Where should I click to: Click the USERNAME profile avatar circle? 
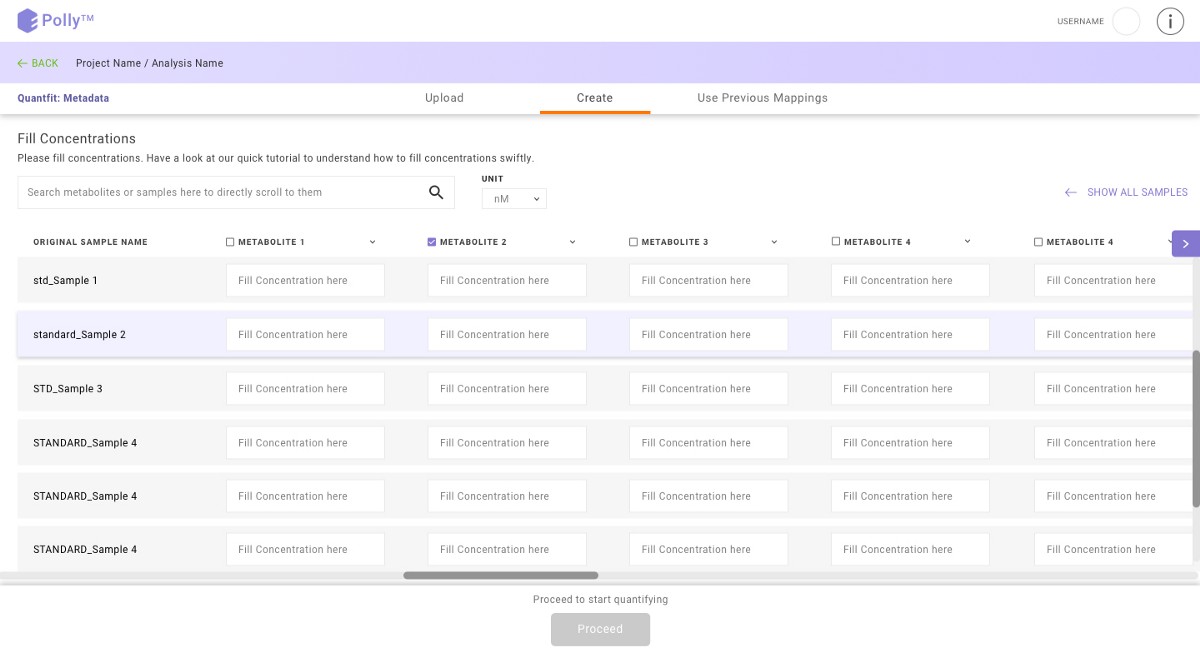[x=1126, y=20]
